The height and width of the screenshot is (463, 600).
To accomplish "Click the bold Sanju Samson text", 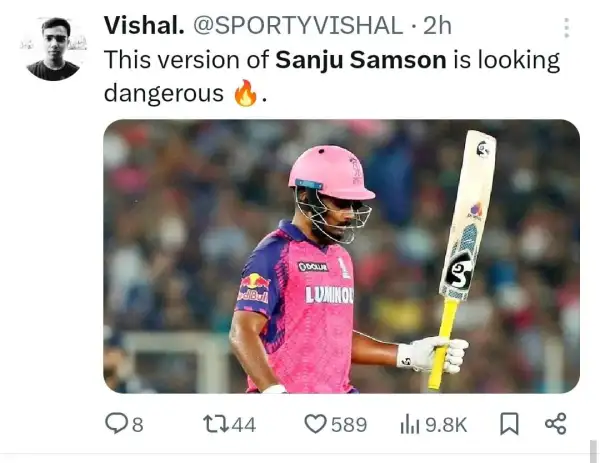I will click(x=361, y=60).
